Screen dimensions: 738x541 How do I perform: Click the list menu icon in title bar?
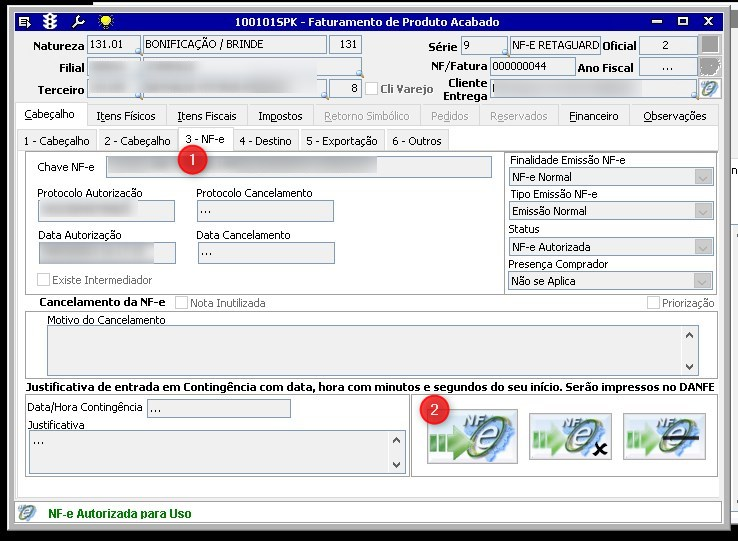(x=24, y=22)
